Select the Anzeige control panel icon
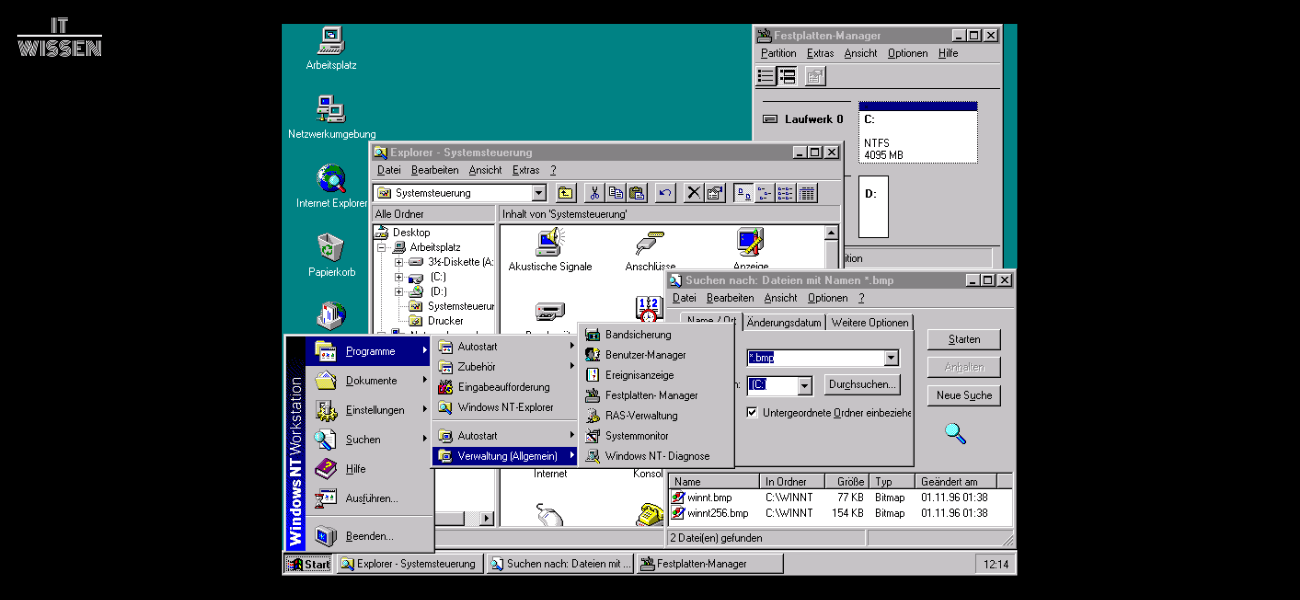Image resolution: width=1300 pixels, height=600 pixels. [750, 250]
